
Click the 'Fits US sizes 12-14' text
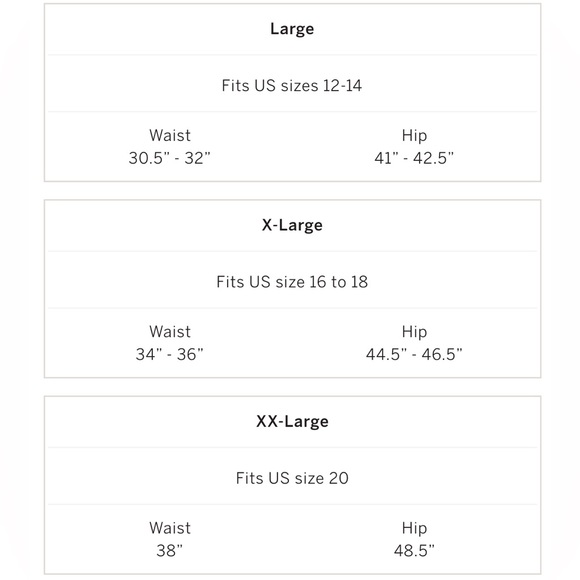tap(291, 85)
